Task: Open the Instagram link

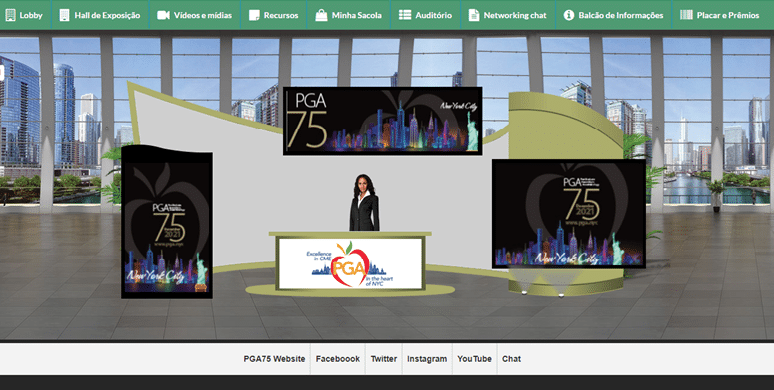Action: click(x=427, y=359)
